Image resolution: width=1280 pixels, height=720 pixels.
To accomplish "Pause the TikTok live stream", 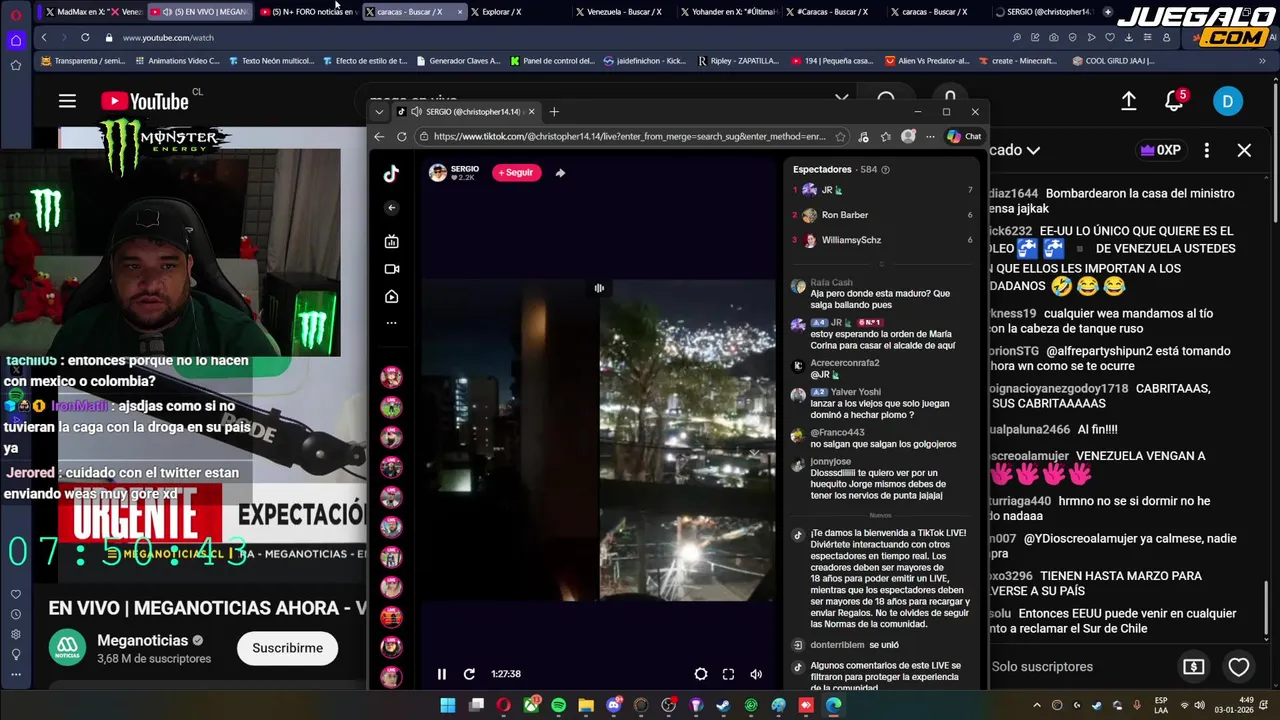I will pyautogui.click(x=441, y=674).
